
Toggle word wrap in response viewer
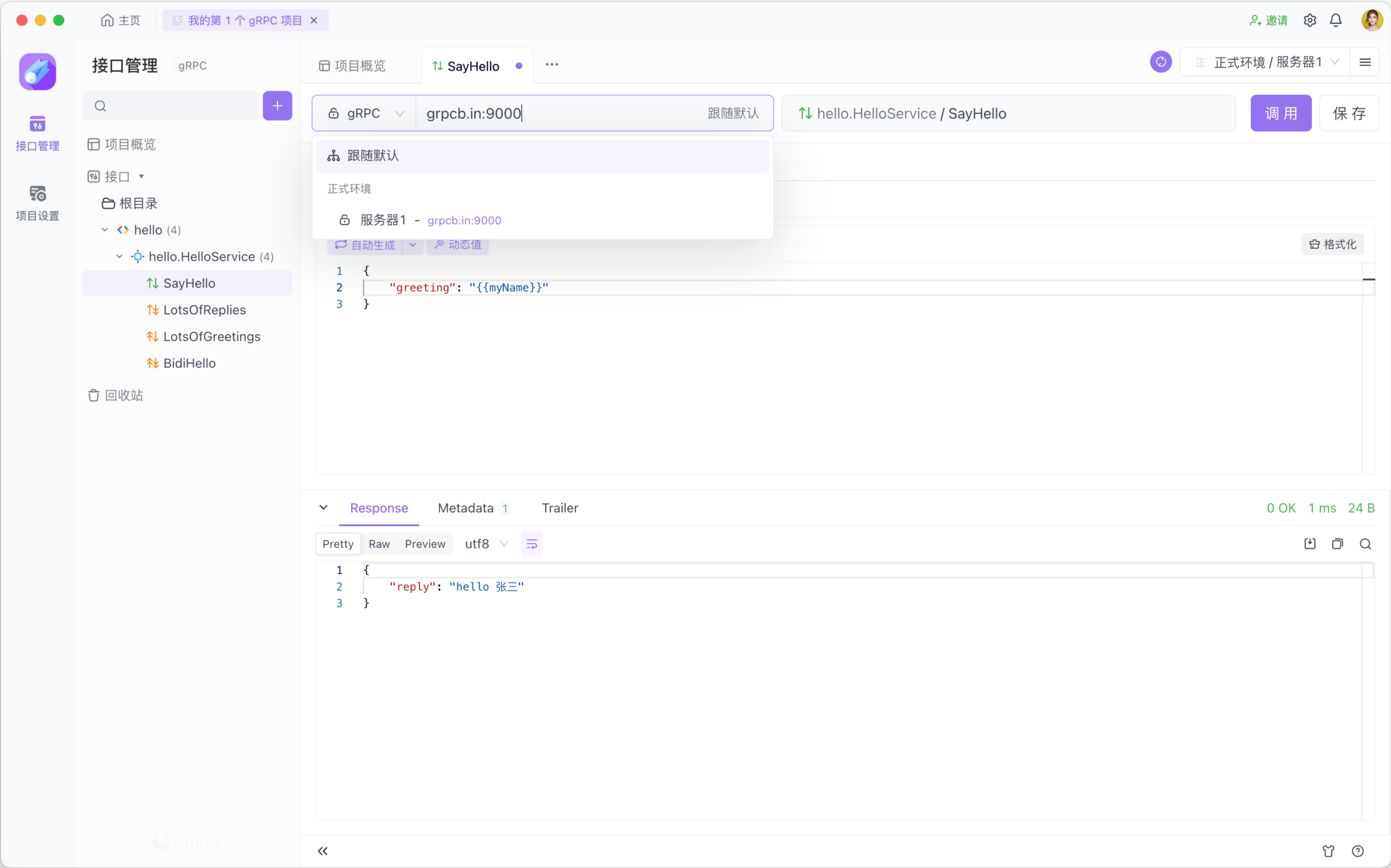pyautogui.click(x=532, y=544)
